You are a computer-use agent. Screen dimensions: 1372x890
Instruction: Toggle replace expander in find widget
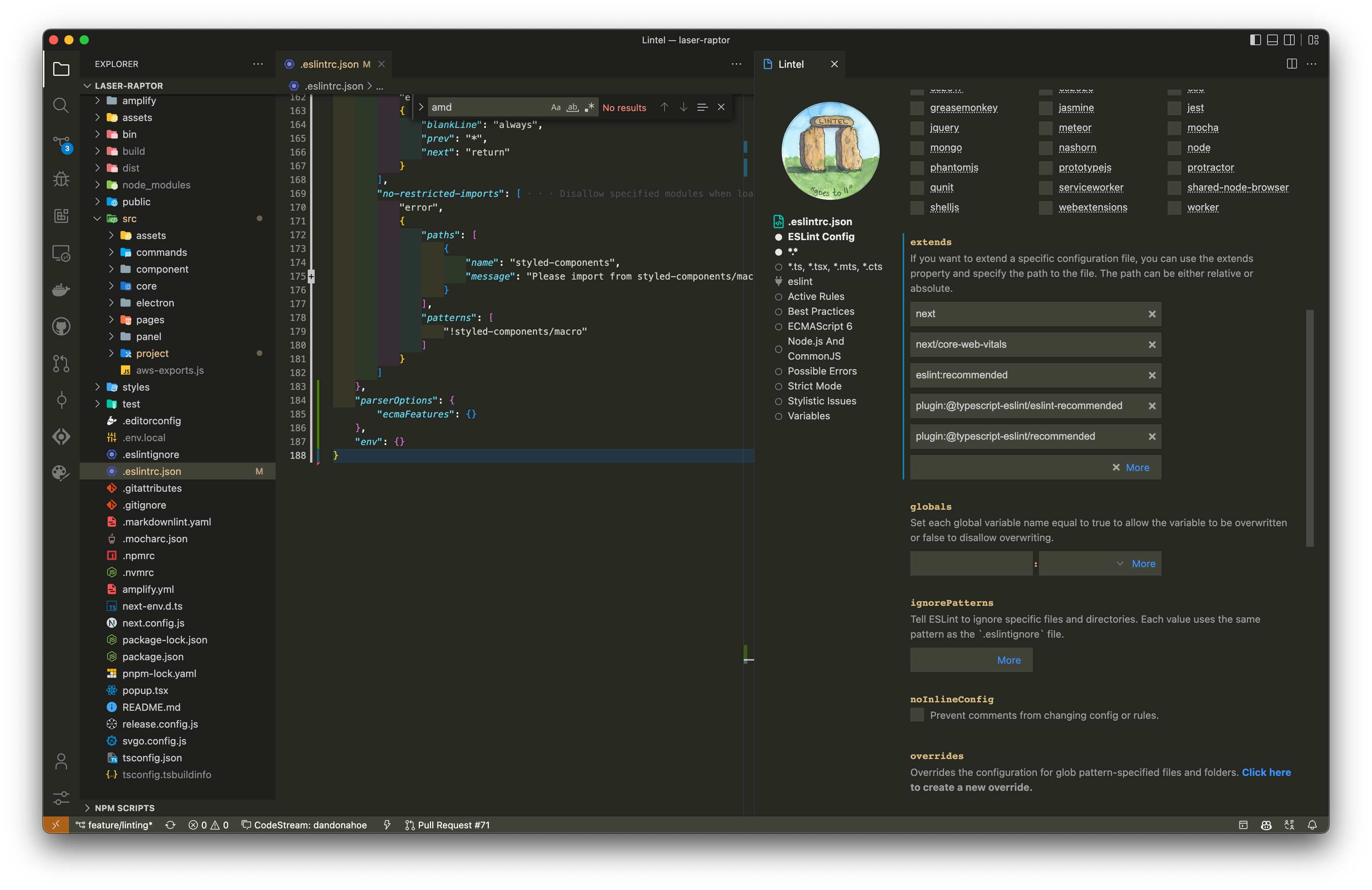[x=421, y=107]
